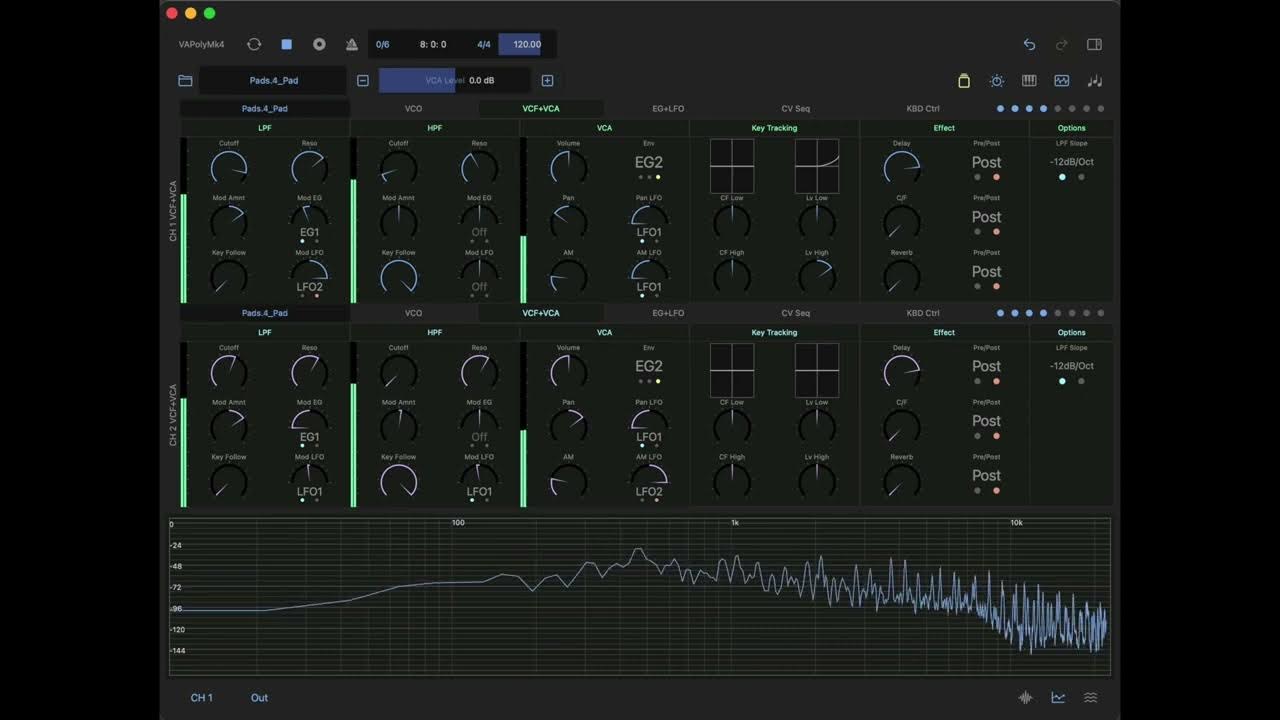Toggle CH 1 Reverb Pre/Post switch
1280x720 pixels.
[986, 271]
